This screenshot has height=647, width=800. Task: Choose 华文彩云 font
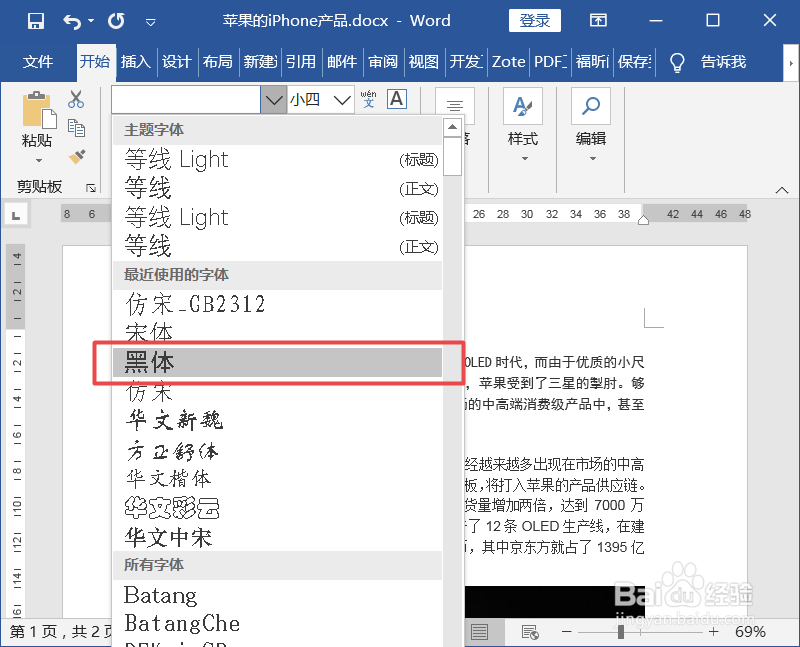(278, 508)
